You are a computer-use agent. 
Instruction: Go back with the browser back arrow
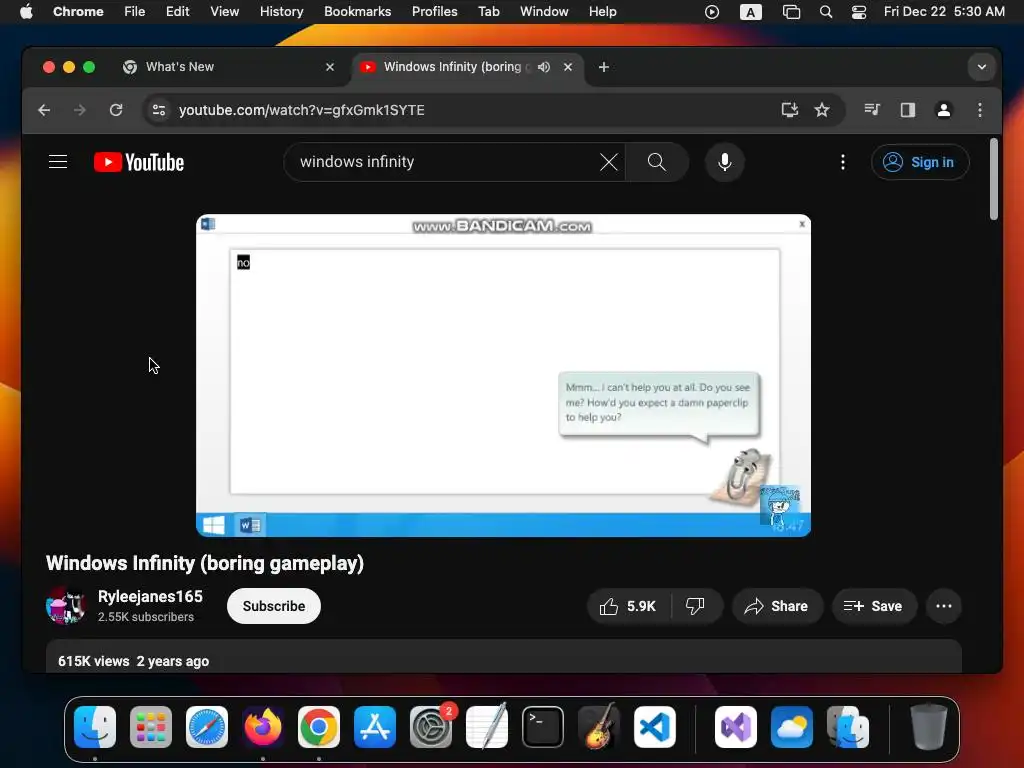[44, 110]
